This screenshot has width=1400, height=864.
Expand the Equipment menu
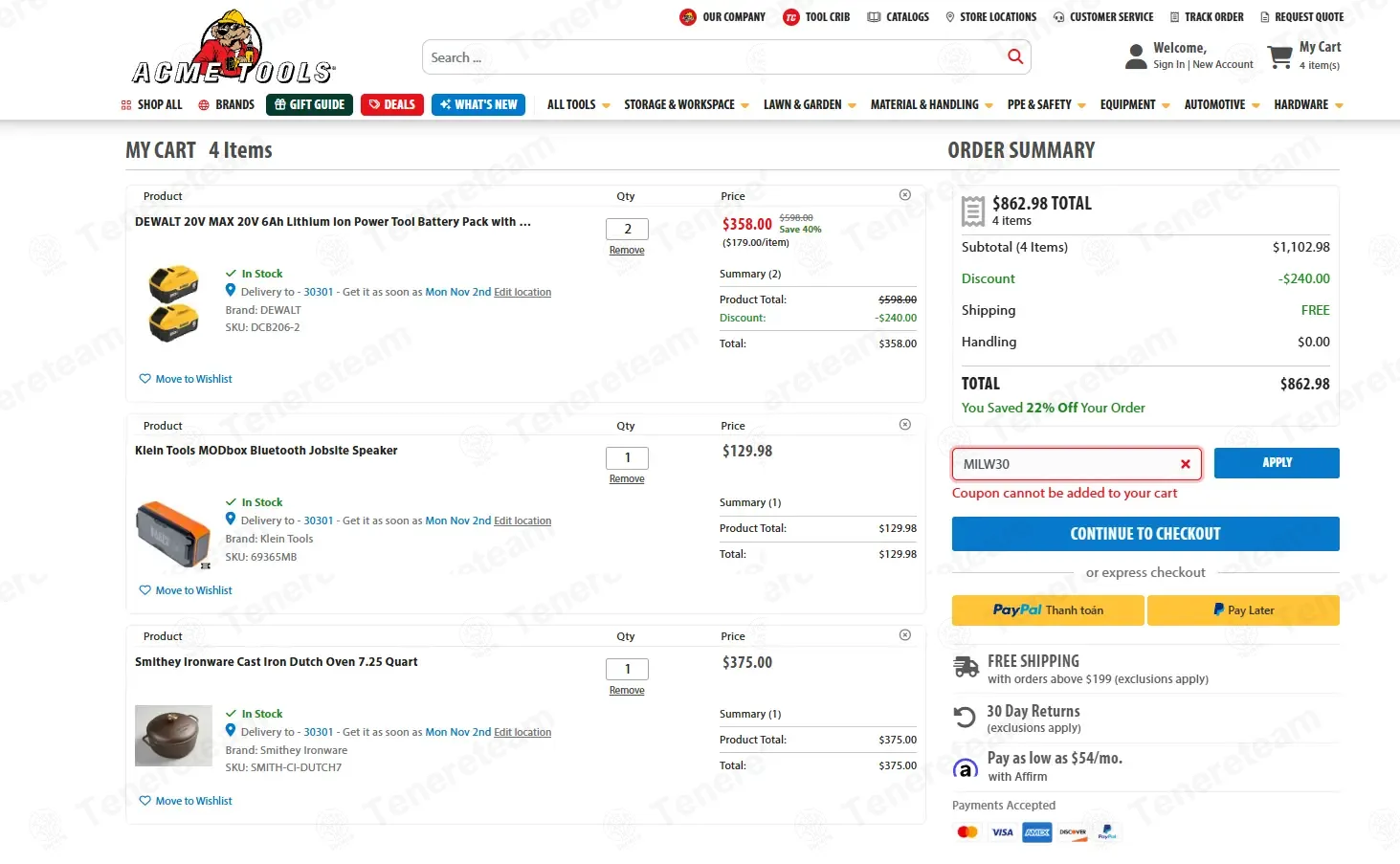click(1135, 105)
